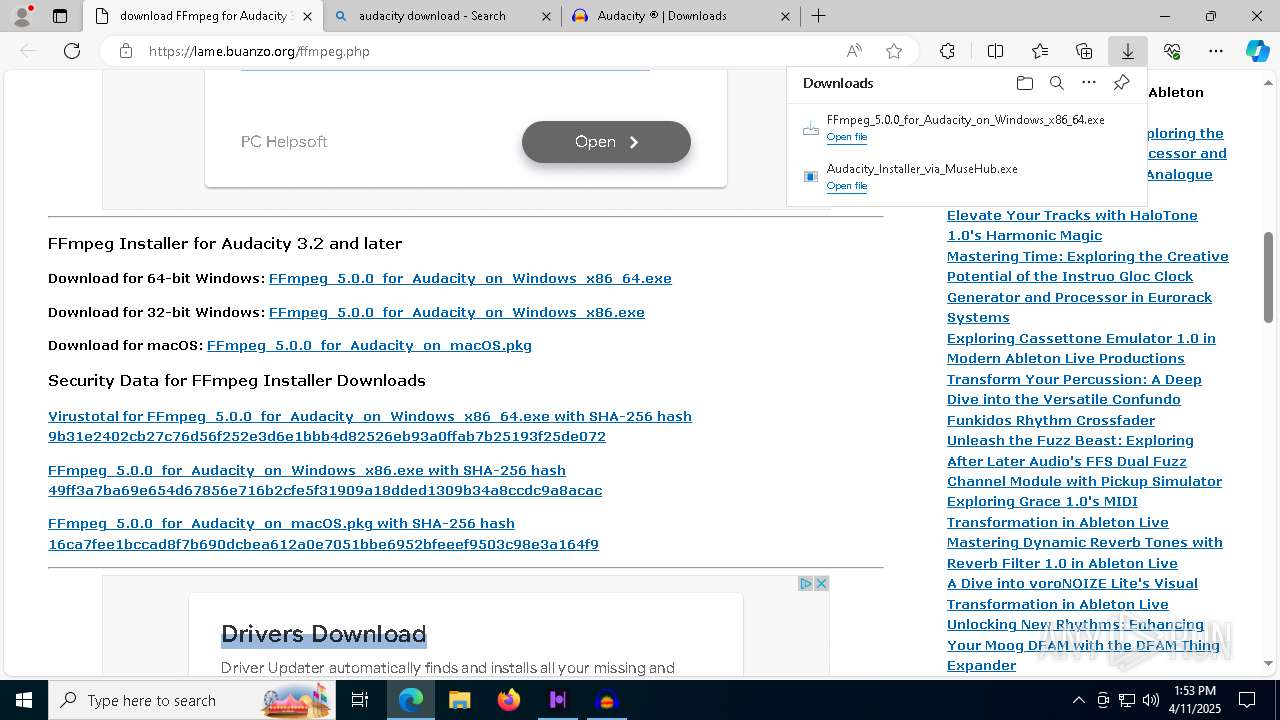
Task: Open downloads folder icon in Downloads panel
Action: point(1024,83)
